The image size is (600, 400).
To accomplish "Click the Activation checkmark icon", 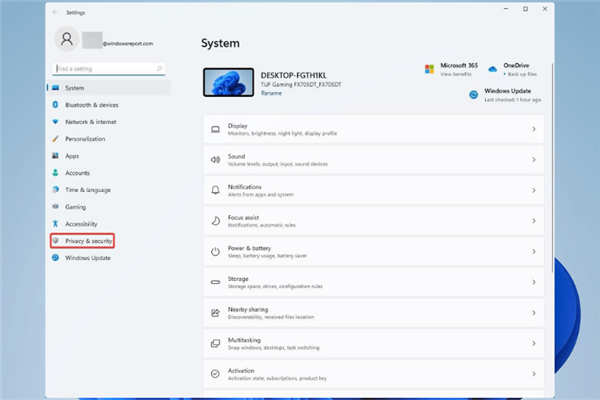I will (215, 374).
